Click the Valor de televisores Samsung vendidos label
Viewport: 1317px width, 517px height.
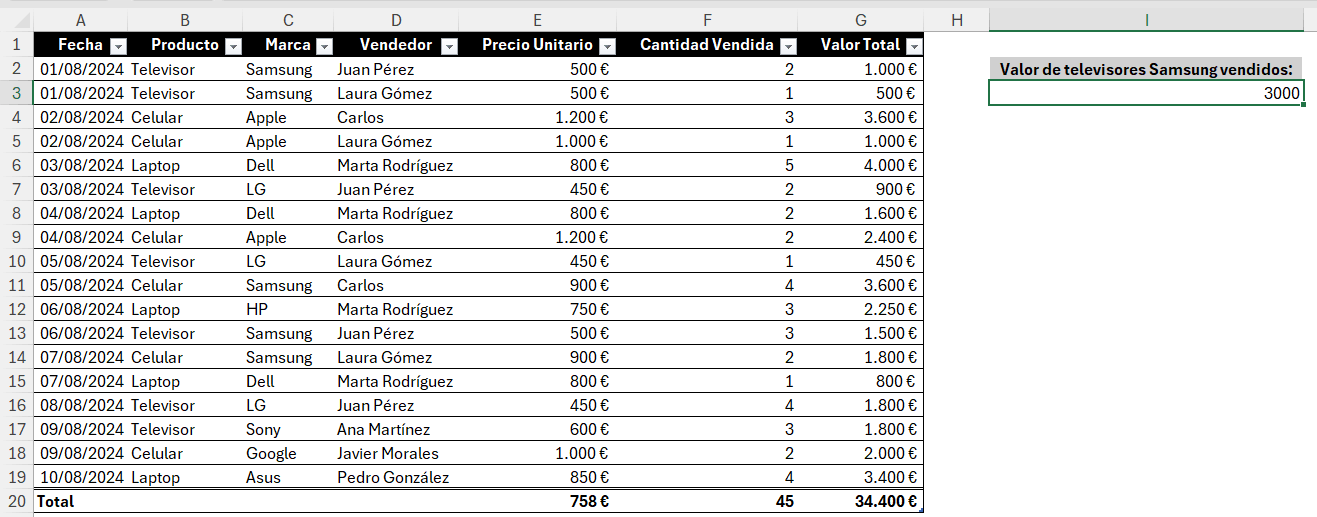tap(1146, 69)
